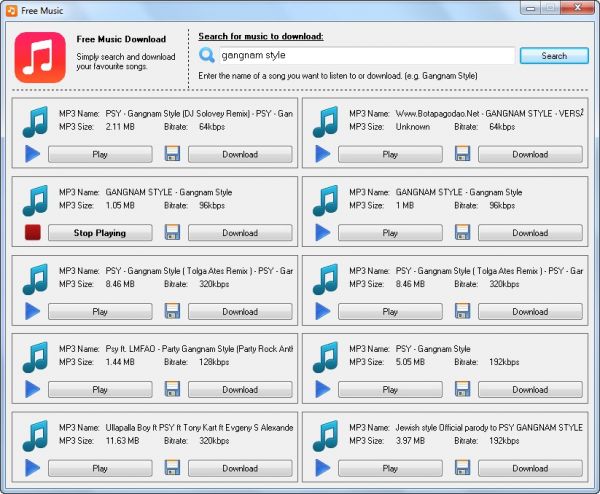Click the music note icon of the 1 MB track
600x494 pixels.
pos(325,201)
